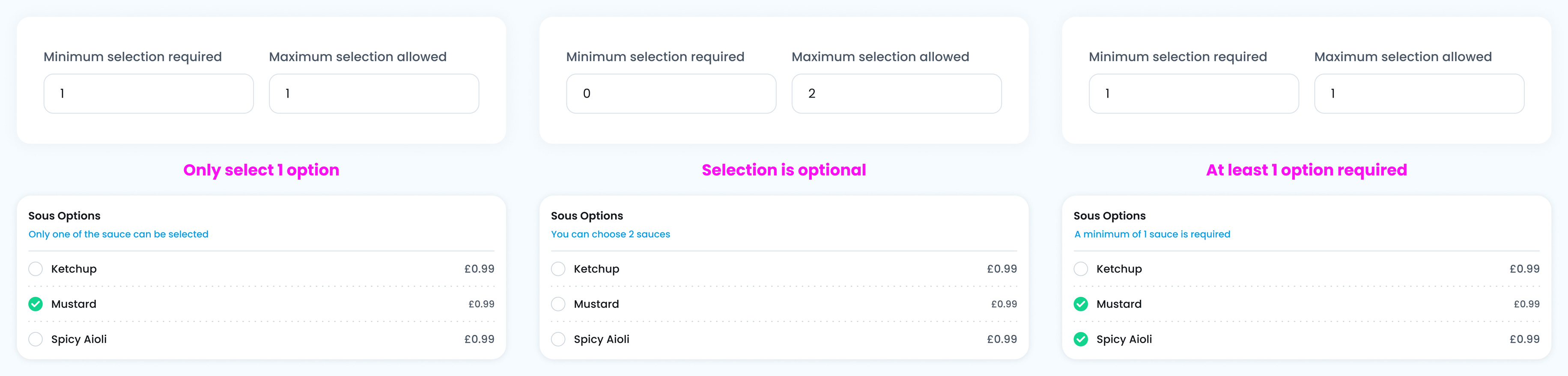The image size is (1568, 376).
Task: Click Maximum selection field above 'At least 1 option required'
Action: pyautogui.click(x=1419, y=94)
